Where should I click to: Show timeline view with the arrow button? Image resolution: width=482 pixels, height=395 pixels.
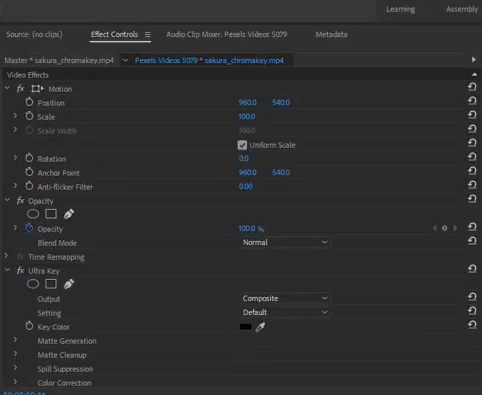click(473, 60)
